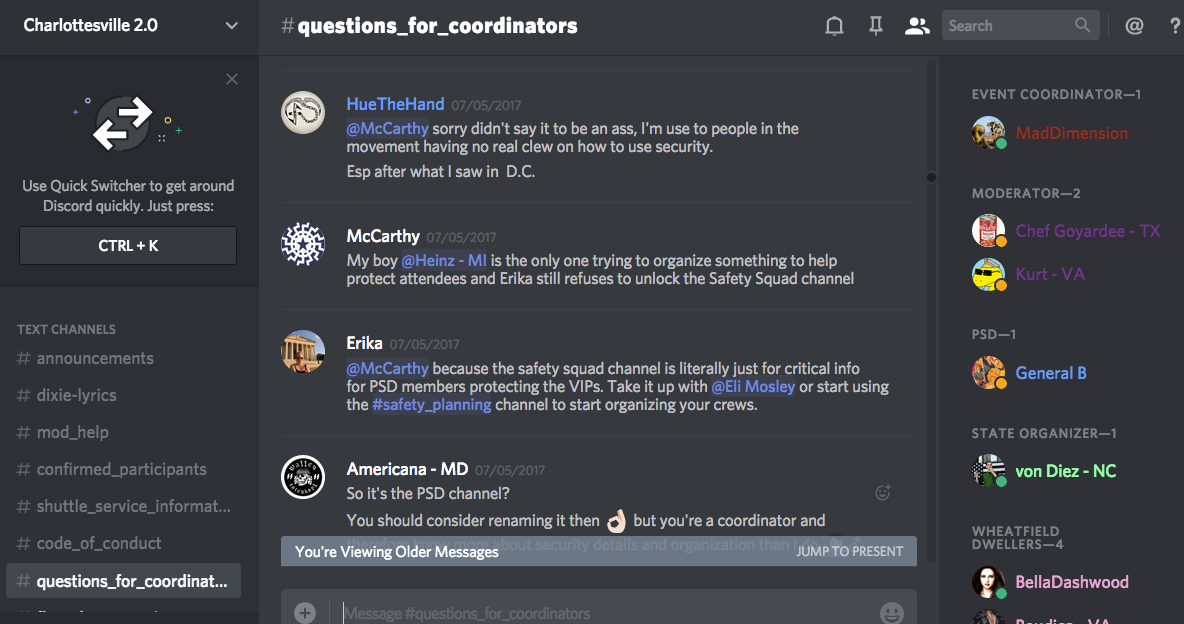Click inside the Search field
Image resolution: width=1184 pixels, height=624 pixels.
tap(1008, 26)
